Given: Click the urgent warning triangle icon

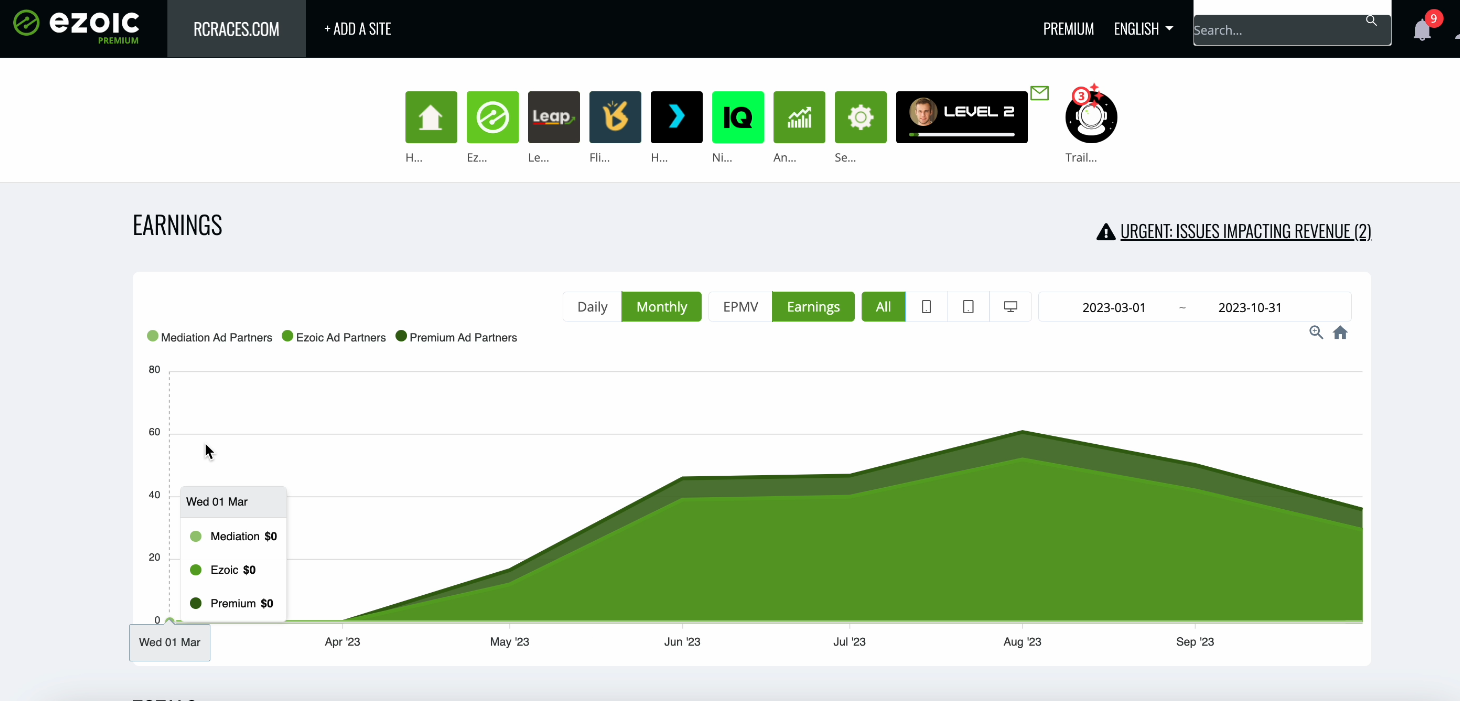Looking at the screenshot, I should click(x=1105, y=232).
